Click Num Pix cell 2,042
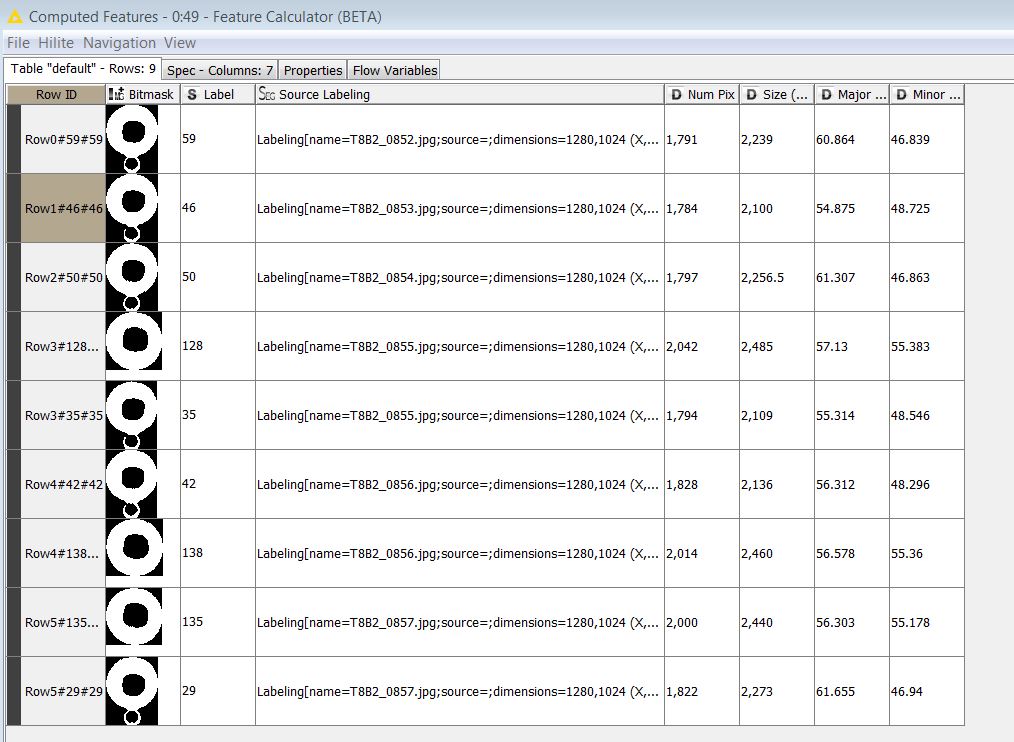The width and height of the screenshot is (1014, 742). click(x=702, y=346)
